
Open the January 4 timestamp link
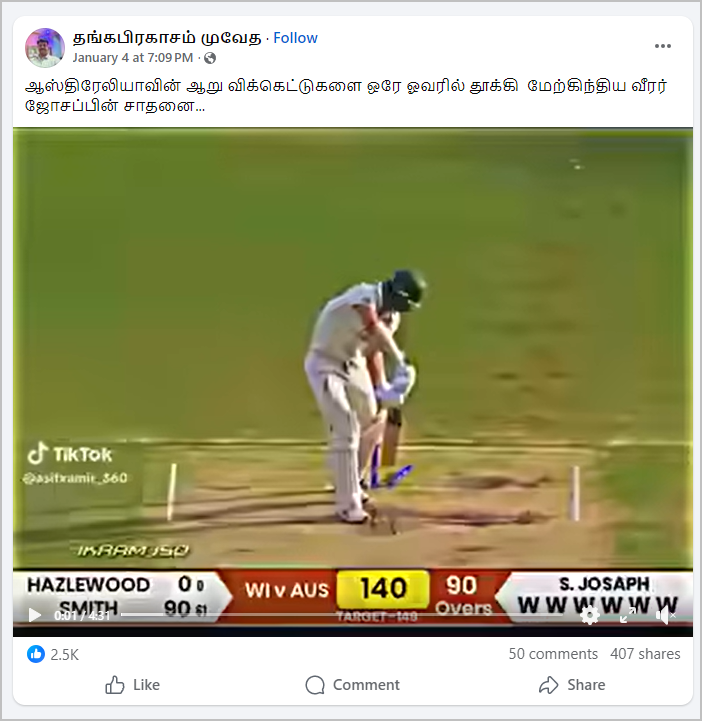tap(132, 58)
